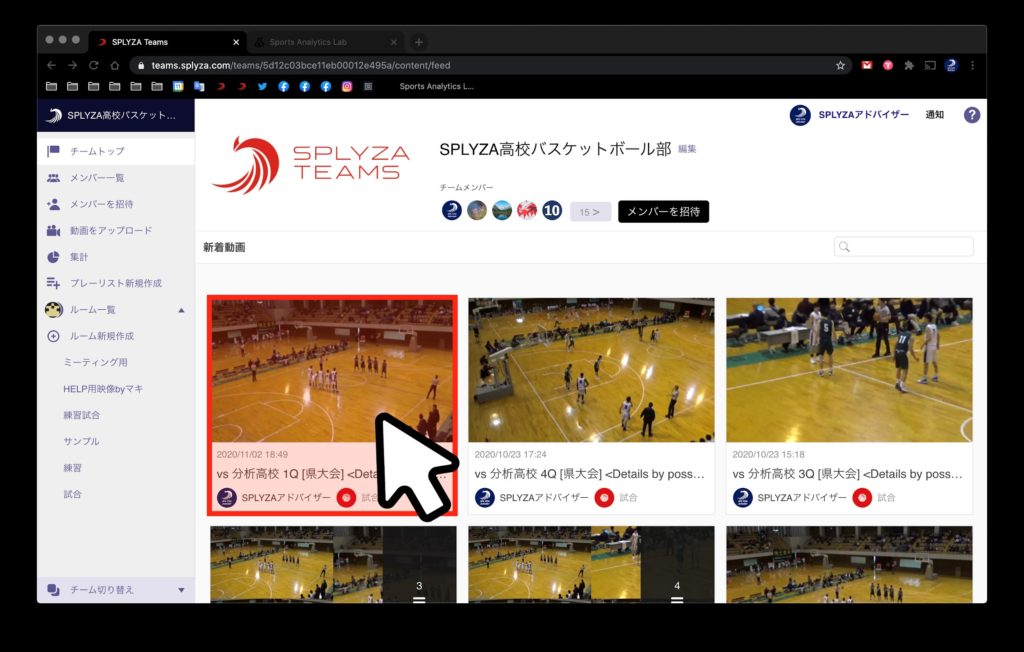Open the Extensions puzzle icon
The height and width of the screenshot is (652, 1024).
909,65
